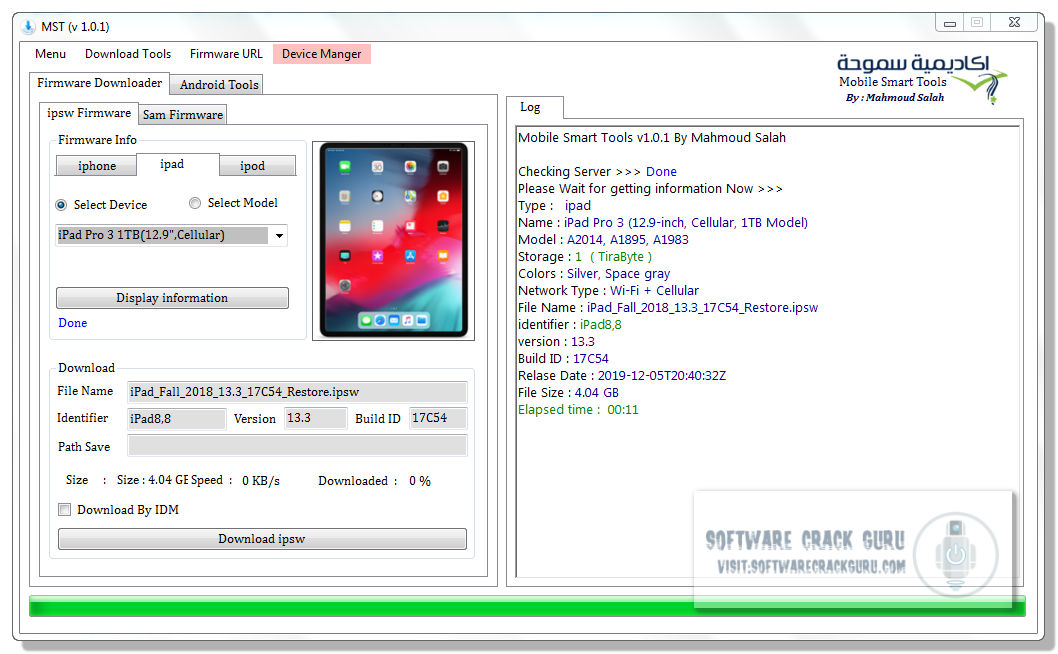Screen dimensions: 1058x654
Task: Open the Download Tools menu
Action: point(128,54)
